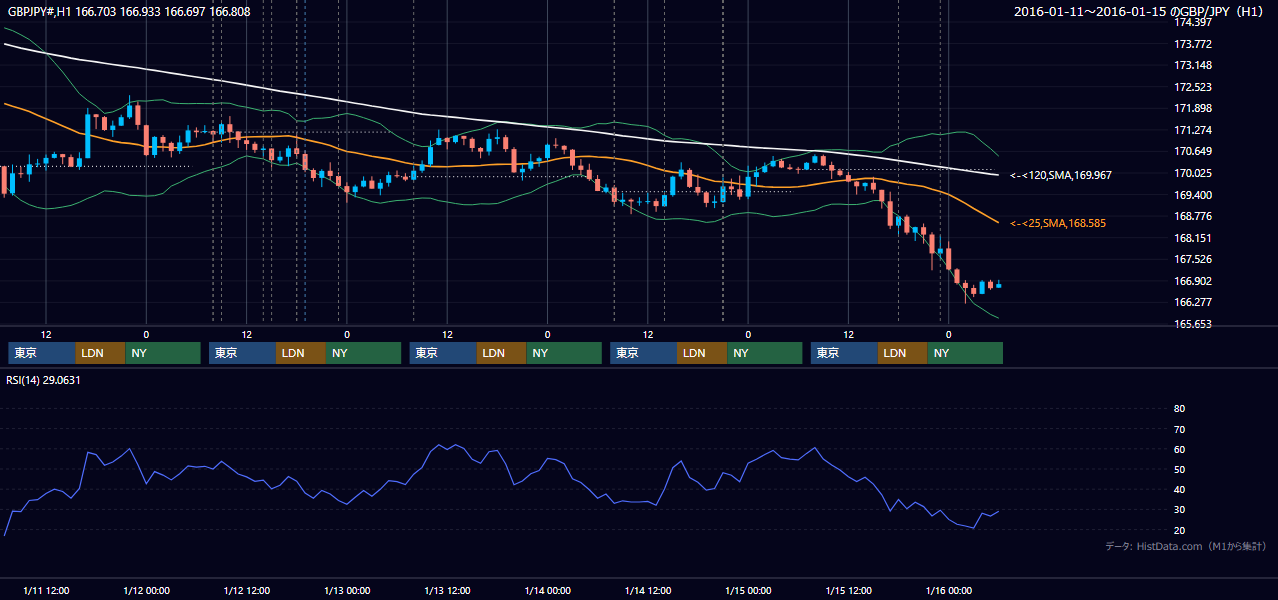Select the LDN session box for 1/12
1278x600 pixels.
(x=302, y=353)
